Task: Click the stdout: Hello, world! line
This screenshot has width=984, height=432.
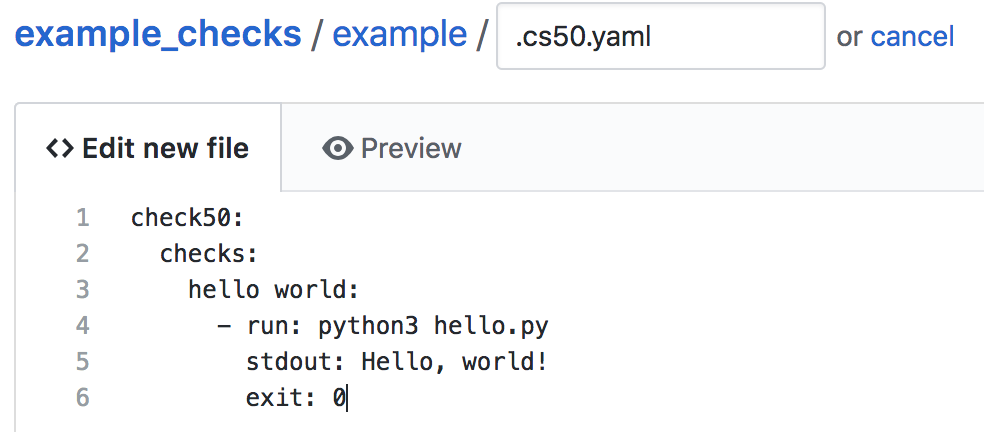Action: [x=396, y=362]
